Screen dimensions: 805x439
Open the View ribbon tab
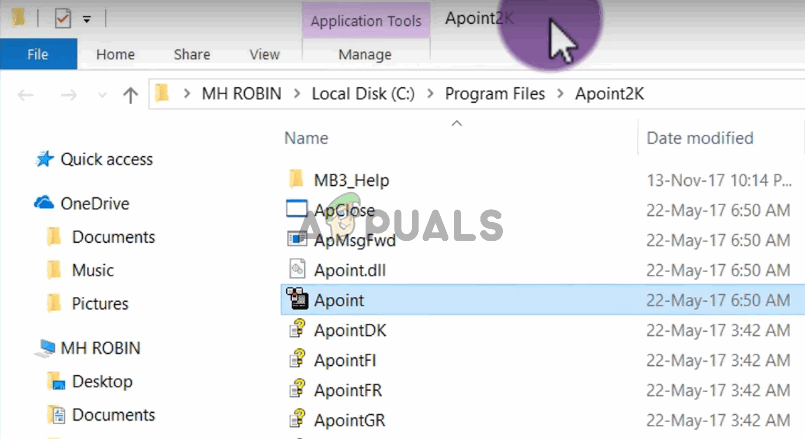point(264,54)
